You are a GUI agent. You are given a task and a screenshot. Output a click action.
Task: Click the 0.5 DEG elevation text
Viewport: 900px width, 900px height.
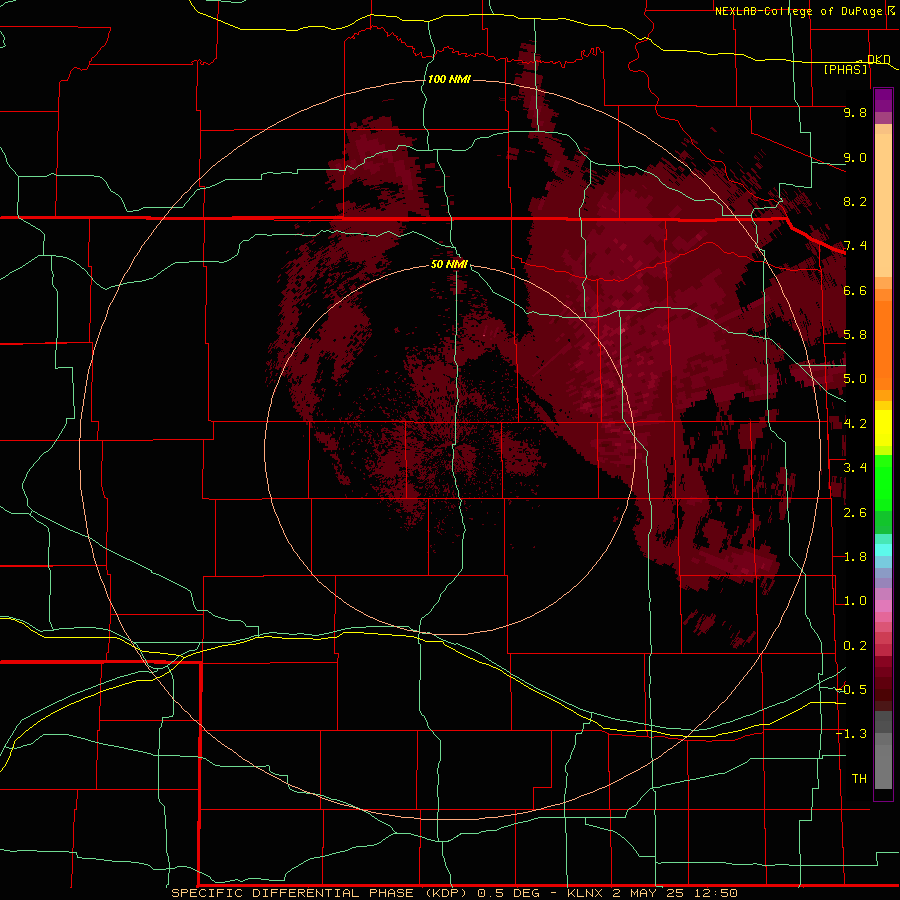point(509,893)
